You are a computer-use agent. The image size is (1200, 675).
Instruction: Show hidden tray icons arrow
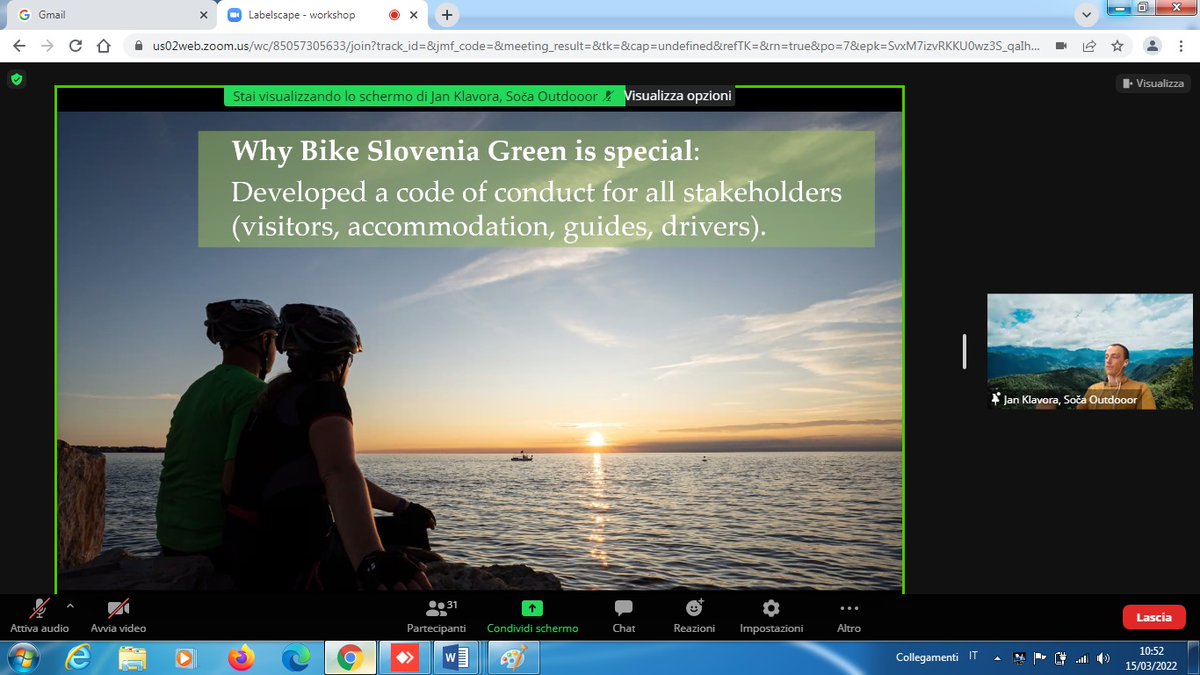pyautogui.click(x=996, y=658)
